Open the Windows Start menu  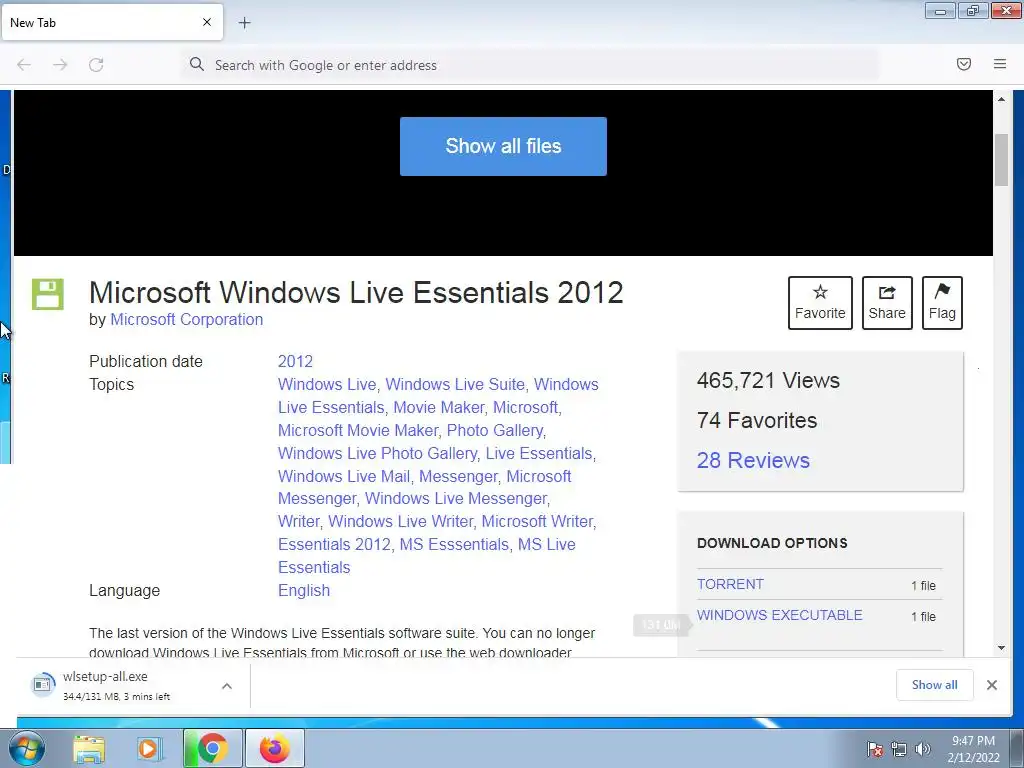26,748
